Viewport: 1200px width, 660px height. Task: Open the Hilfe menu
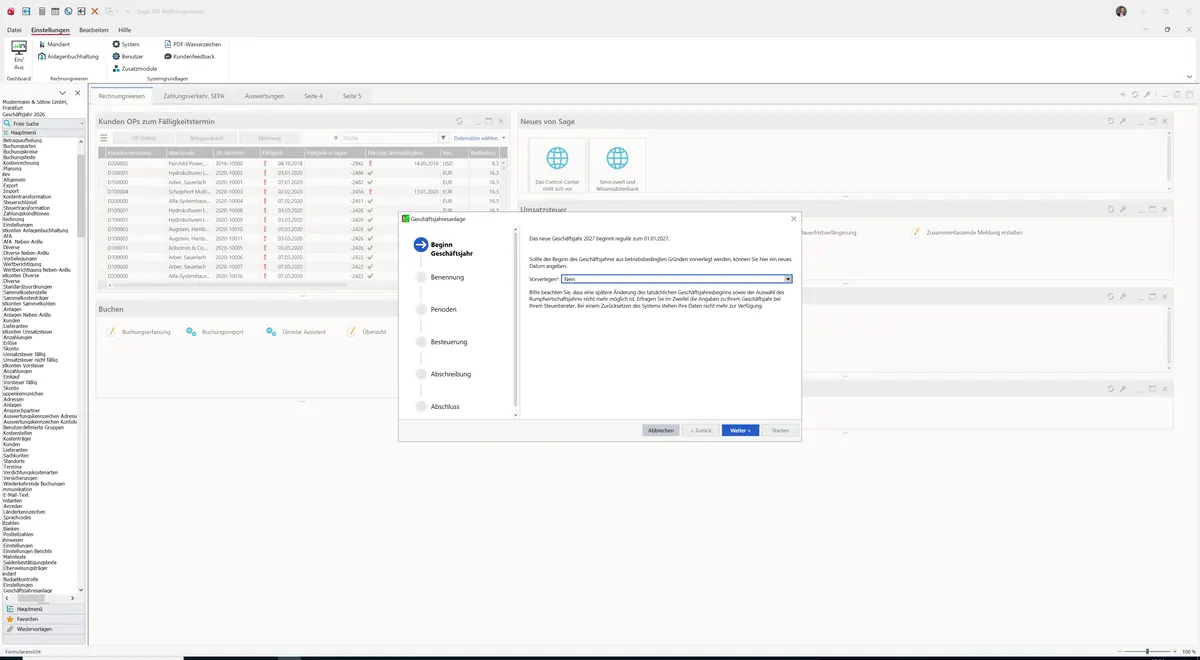pos(125,30)
